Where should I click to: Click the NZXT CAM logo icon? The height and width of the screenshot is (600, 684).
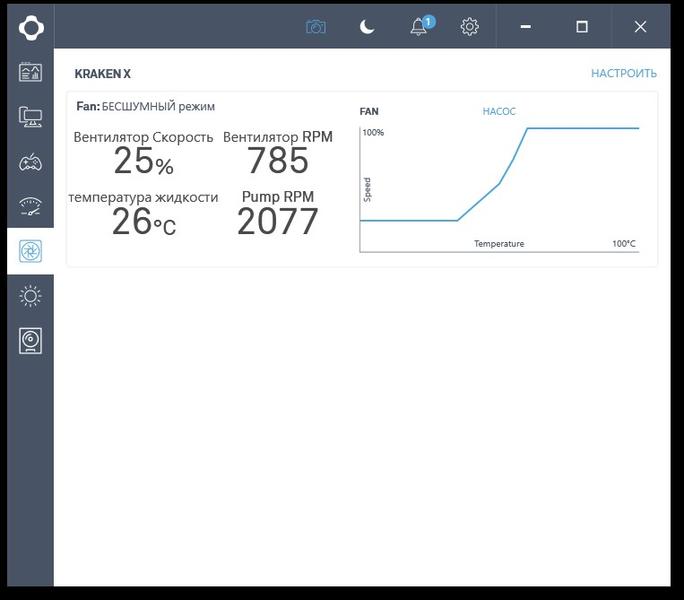tap(31, 28)
